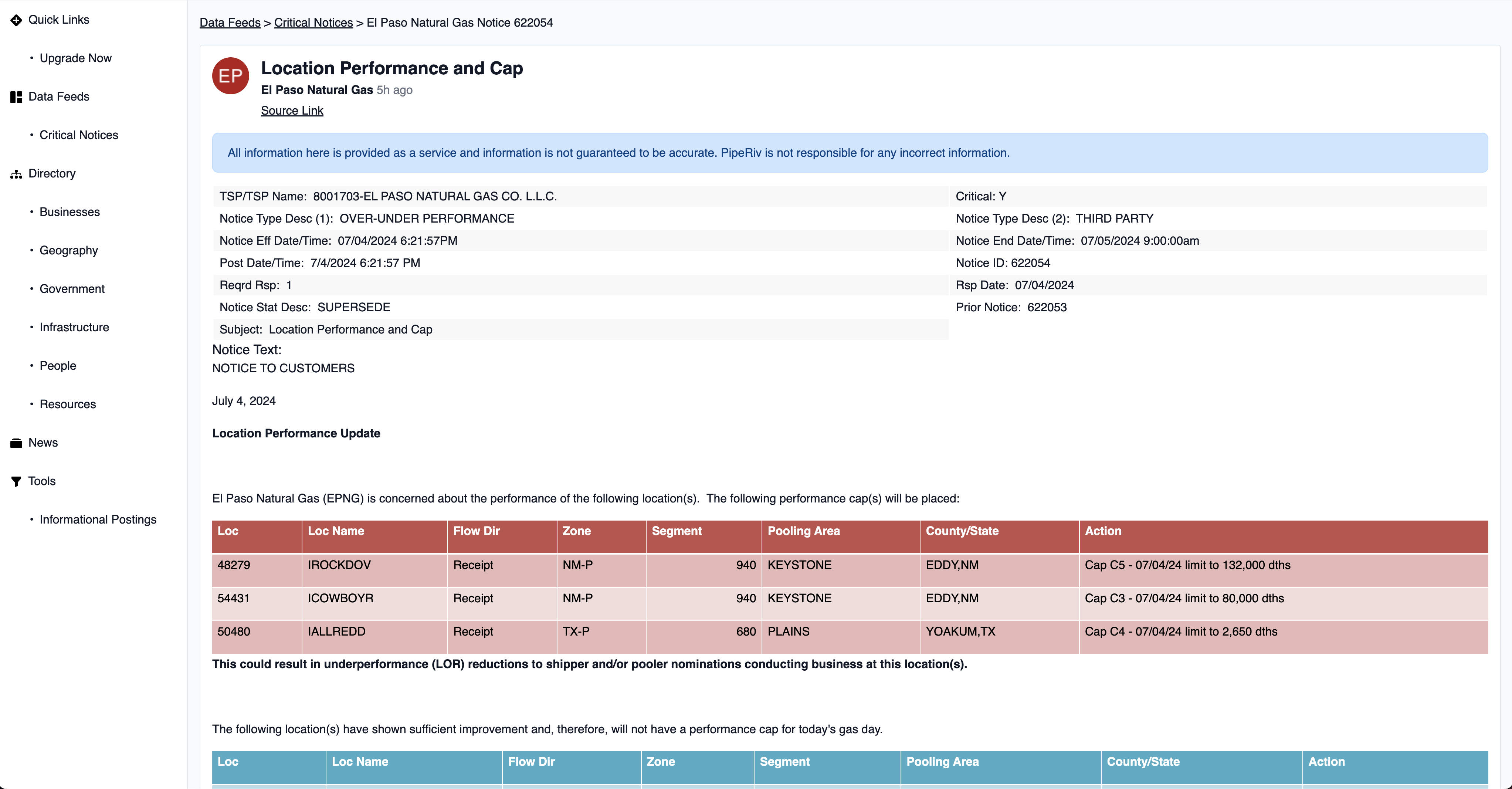Open the Geography sidebar entry

pyautogui.click(x=69, y=251)
